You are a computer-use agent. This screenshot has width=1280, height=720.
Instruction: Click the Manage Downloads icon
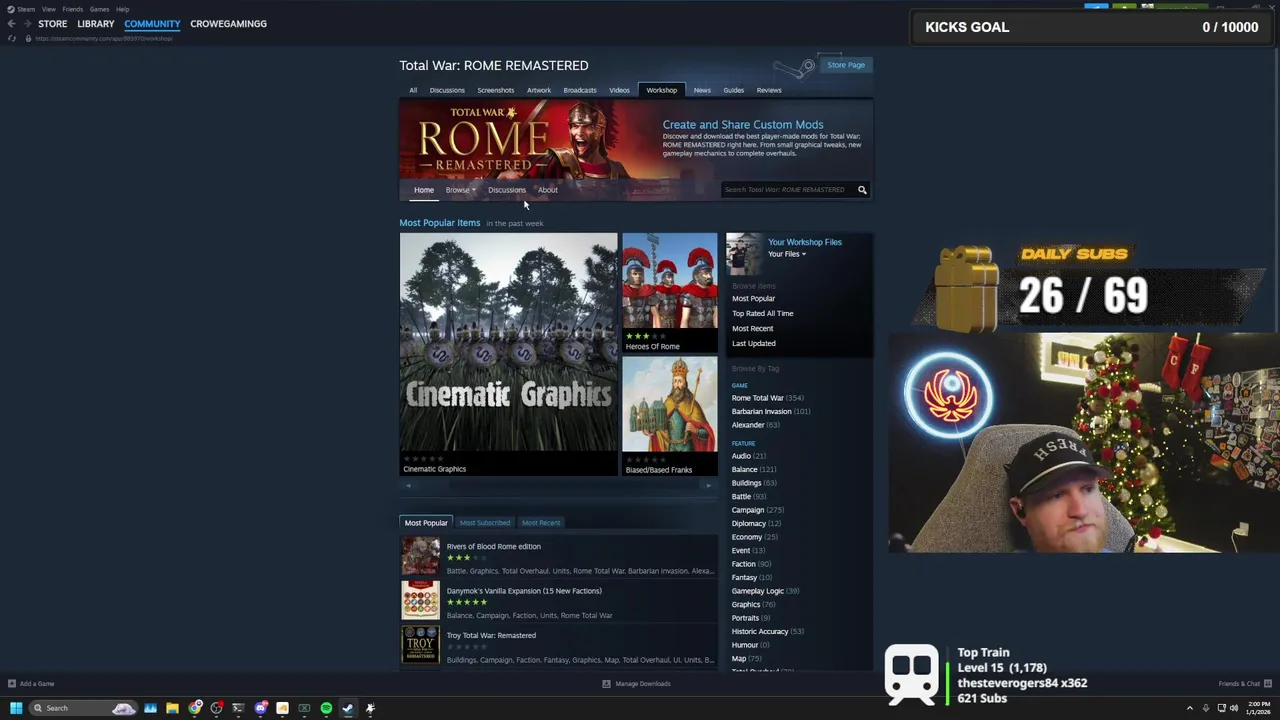coord(606,684)
